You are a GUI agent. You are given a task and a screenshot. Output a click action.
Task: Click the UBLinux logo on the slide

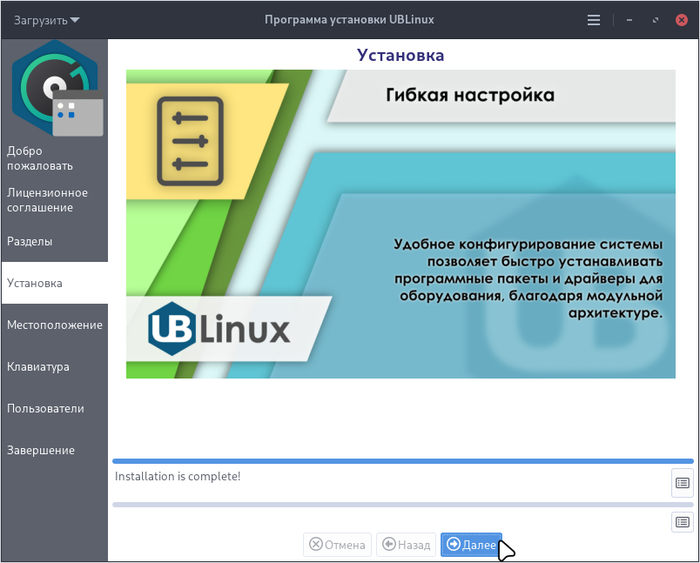click(x=219, y=329)
